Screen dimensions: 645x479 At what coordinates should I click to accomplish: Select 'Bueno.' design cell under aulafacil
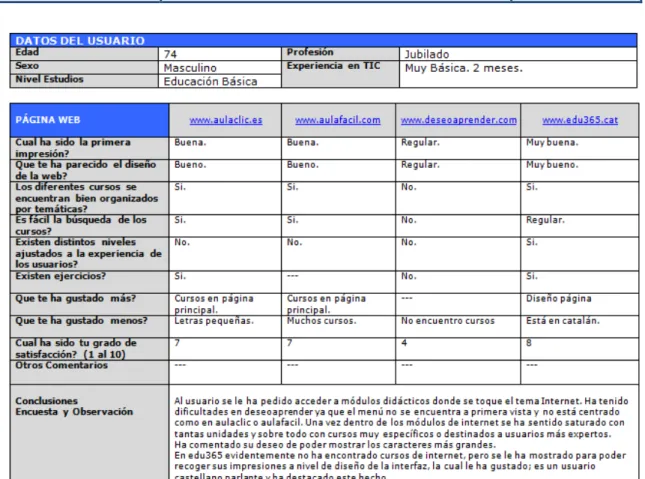tap(302, 165)
